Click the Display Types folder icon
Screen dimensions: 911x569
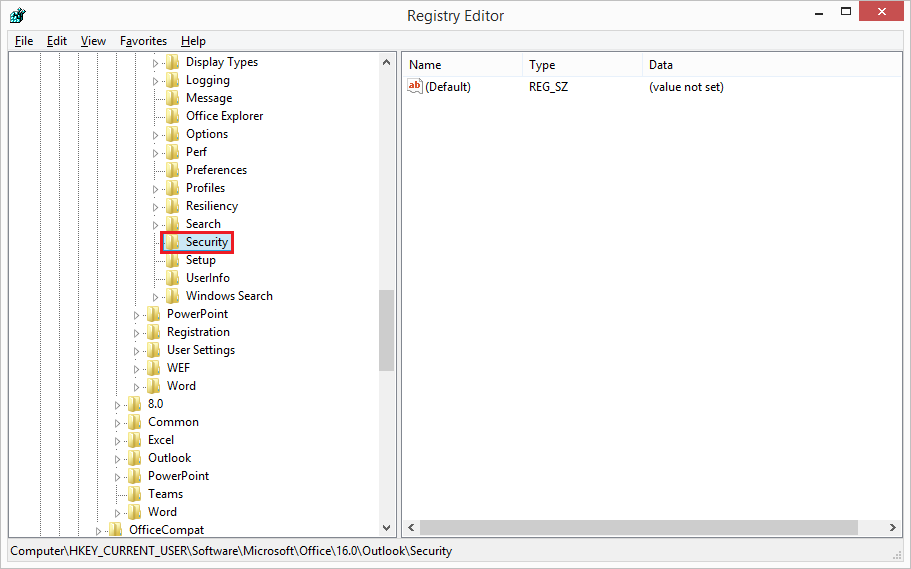173,62
